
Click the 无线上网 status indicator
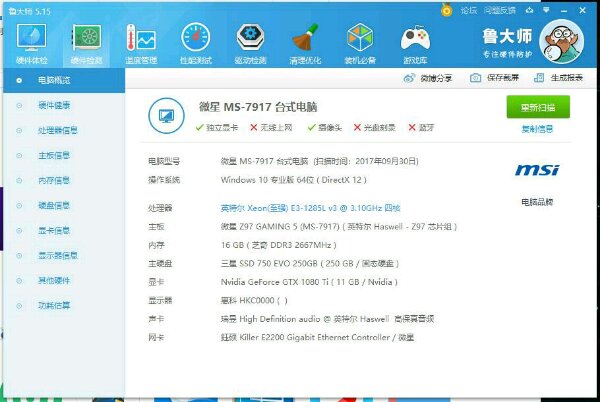[271, 127]
